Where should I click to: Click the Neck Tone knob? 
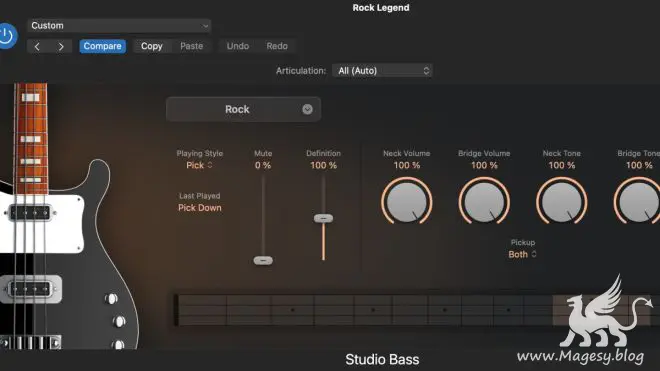click(562, 201)
